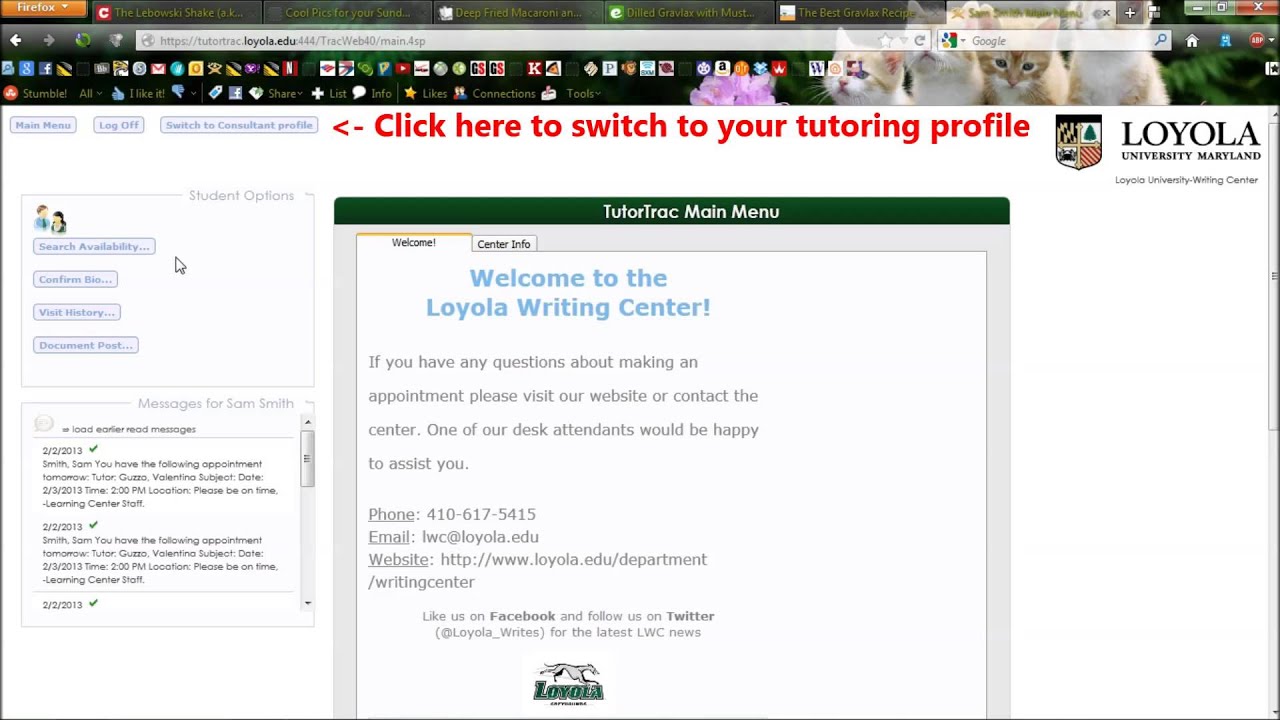The height and width of the screenshot is (720, 1280).
Task: Click the Main Menu button
Action: [43, 125]
